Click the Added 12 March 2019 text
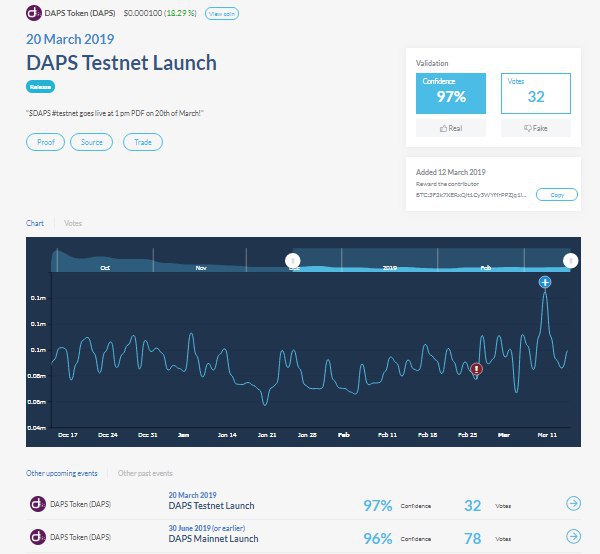Screen dimensions: 600x554 click(451, 172)
